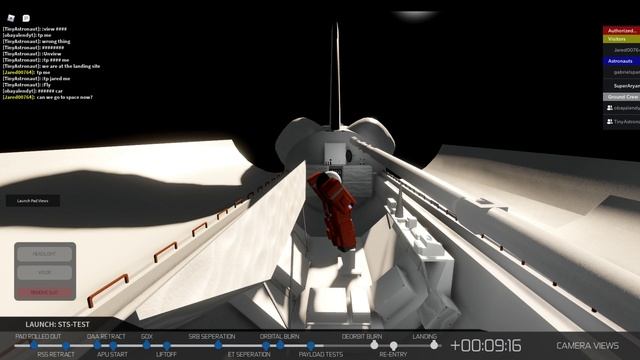Click the DEORBIT BURN timeline marker
Image resolution: width=640 pixels, height=360 pixels.
374,345
